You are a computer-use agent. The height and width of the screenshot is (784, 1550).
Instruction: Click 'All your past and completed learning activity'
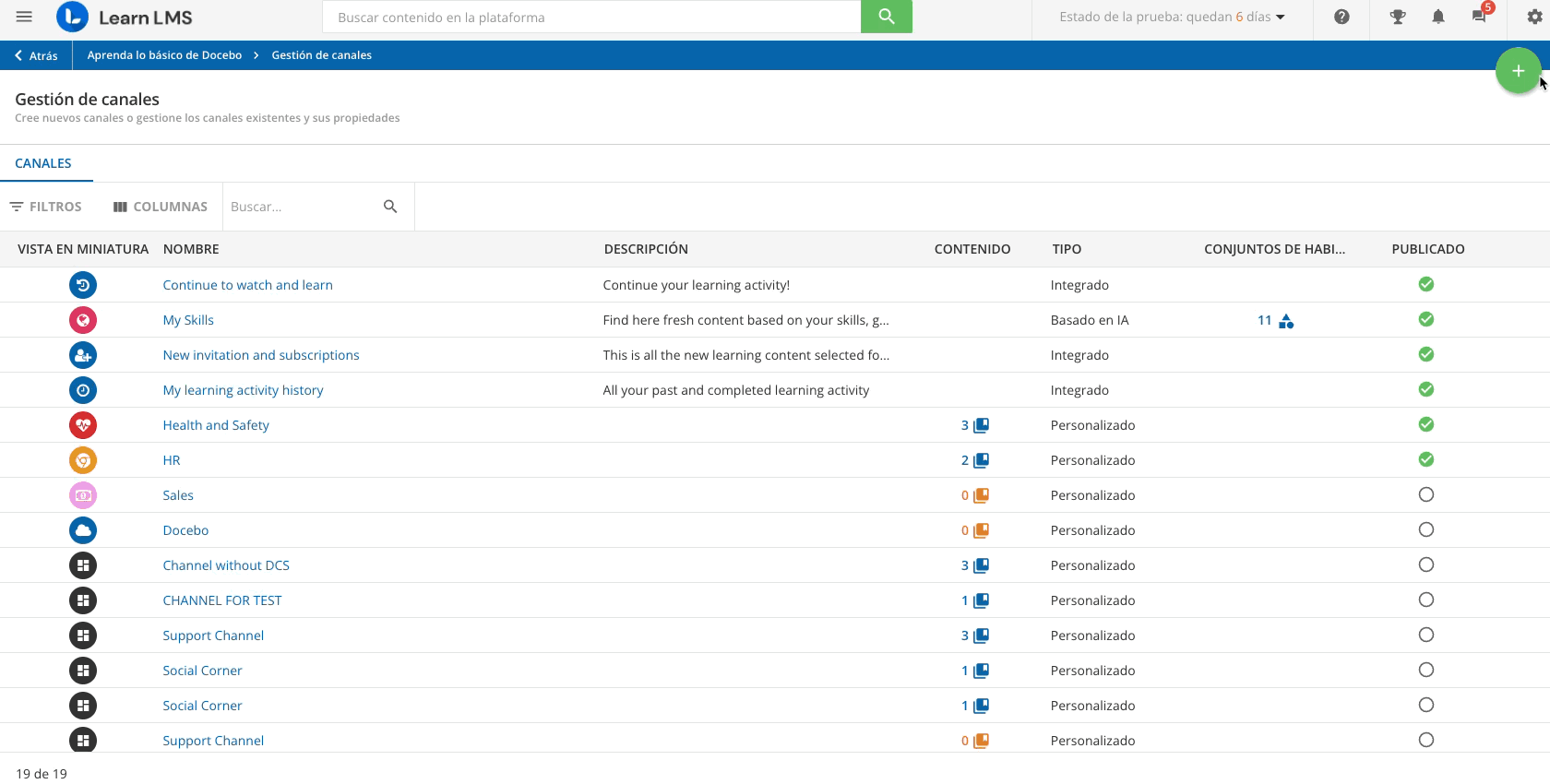(736, 390)
